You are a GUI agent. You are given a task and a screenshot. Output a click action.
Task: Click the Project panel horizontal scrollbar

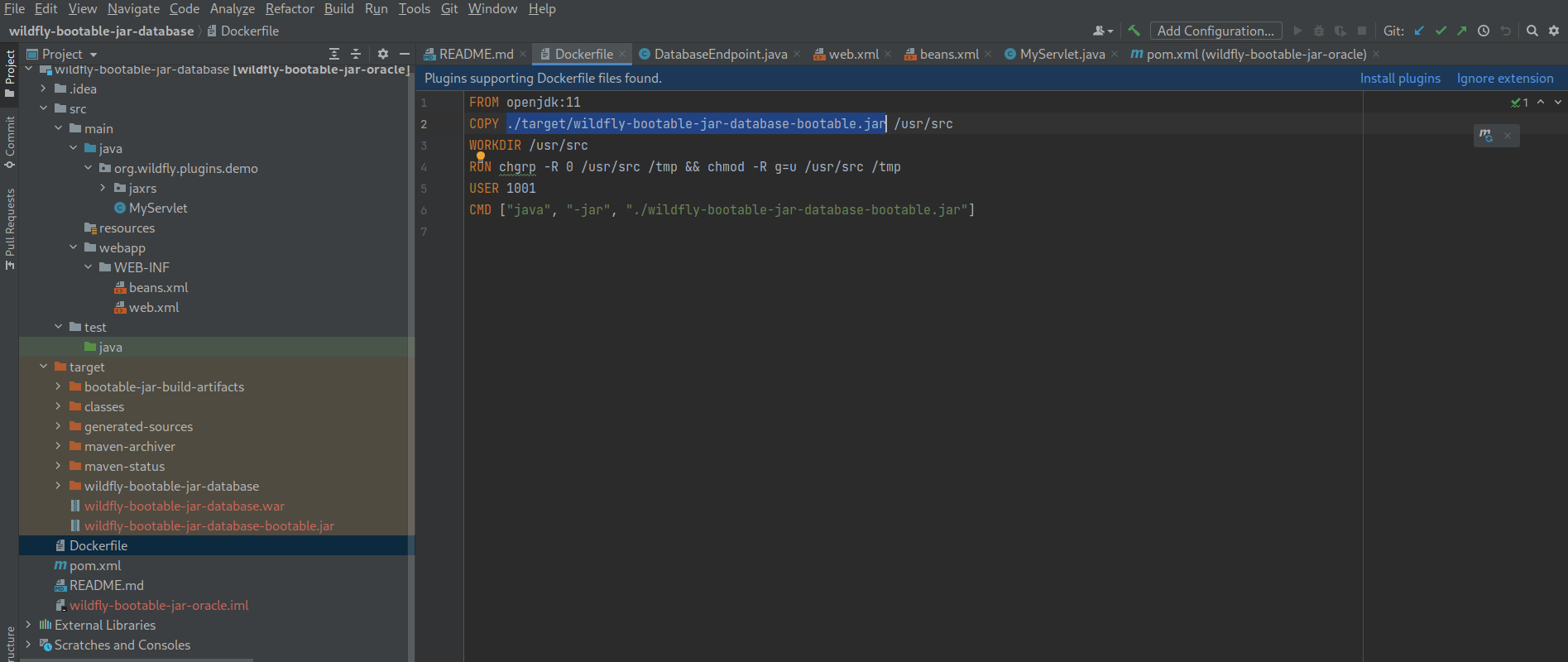[x=137, y=660]
